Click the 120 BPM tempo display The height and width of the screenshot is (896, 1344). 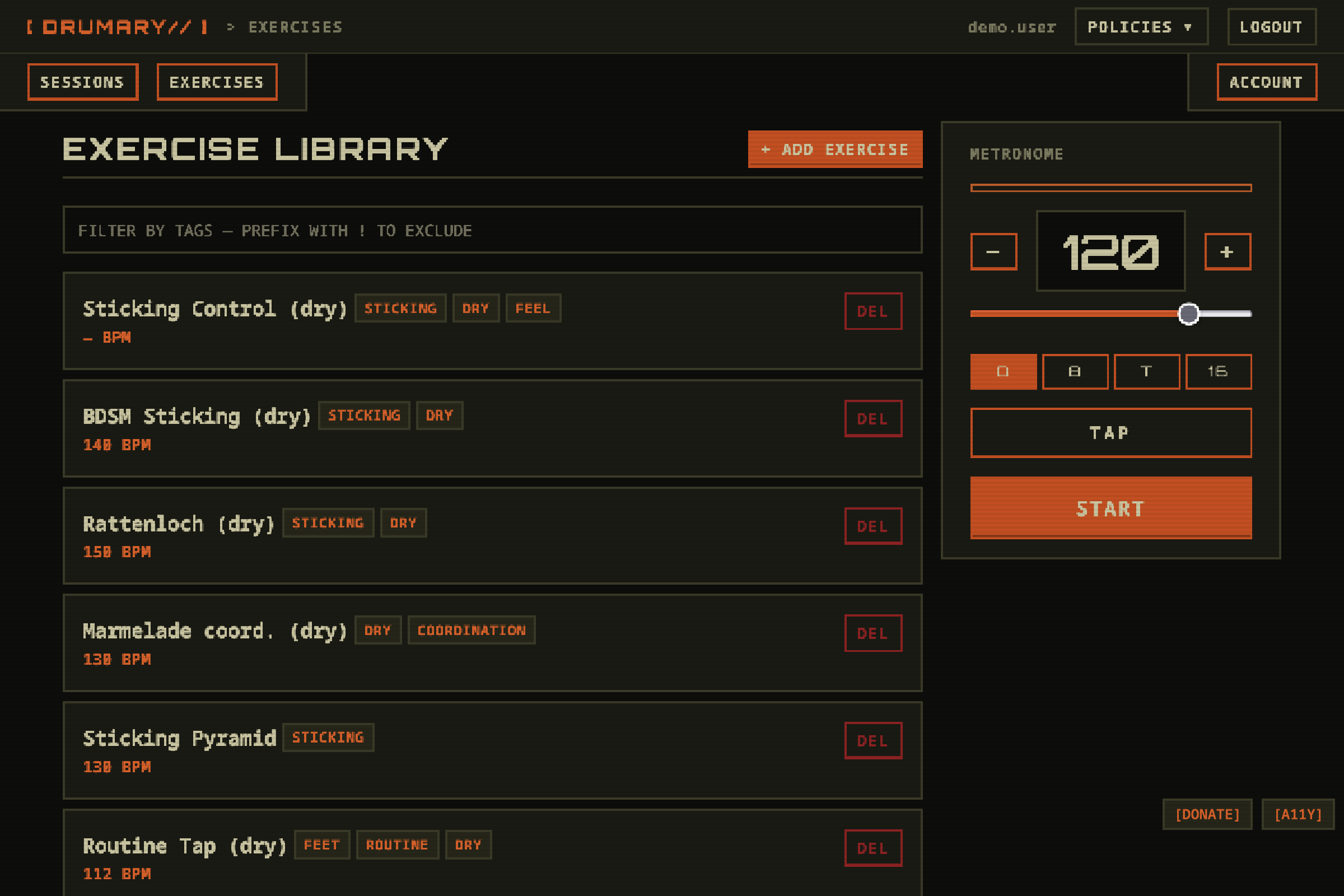point(1111,251)
